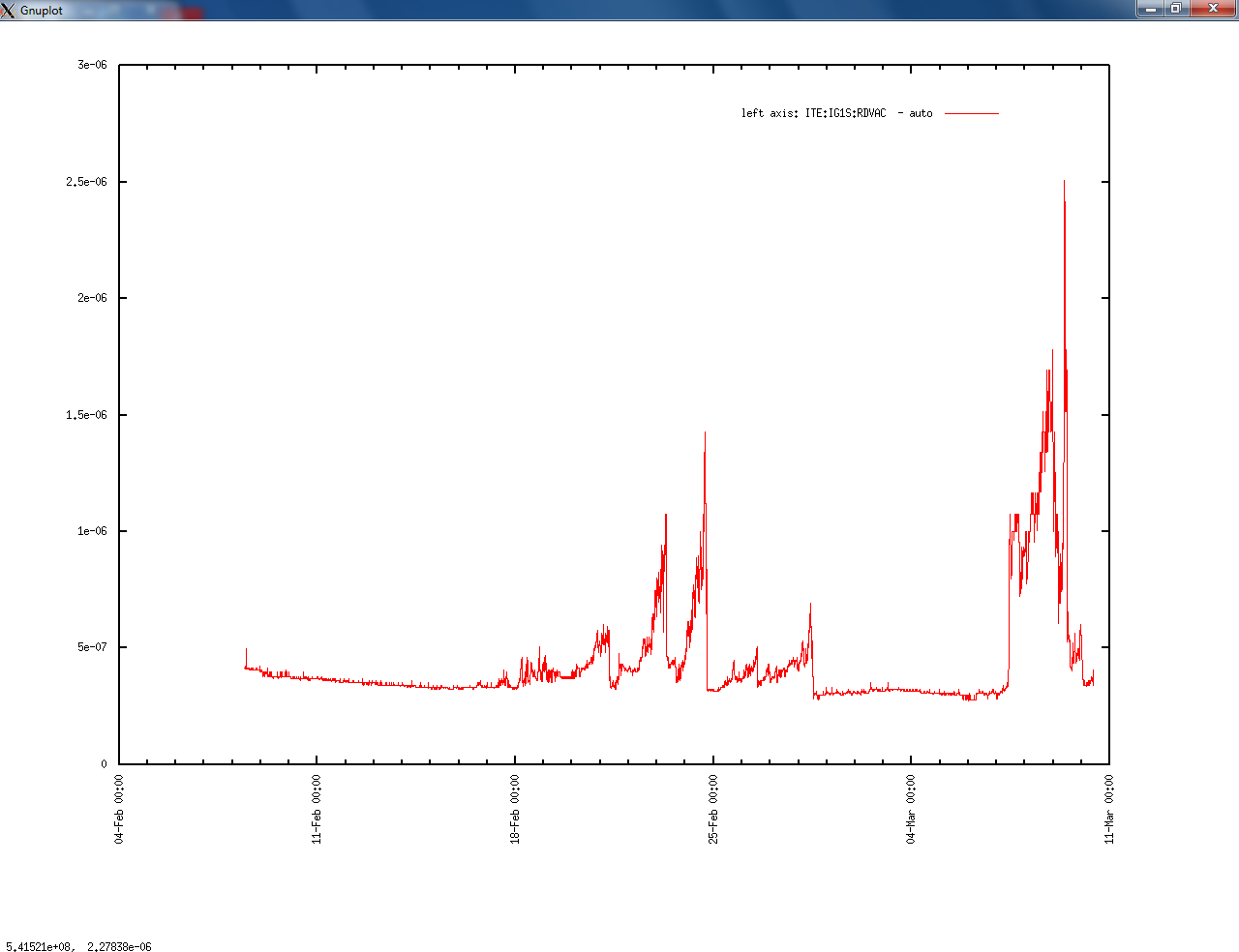Click the 25-Feb 00:00 x-axis label
This screenshot has width=1239, height=952.
coord(713,809)
